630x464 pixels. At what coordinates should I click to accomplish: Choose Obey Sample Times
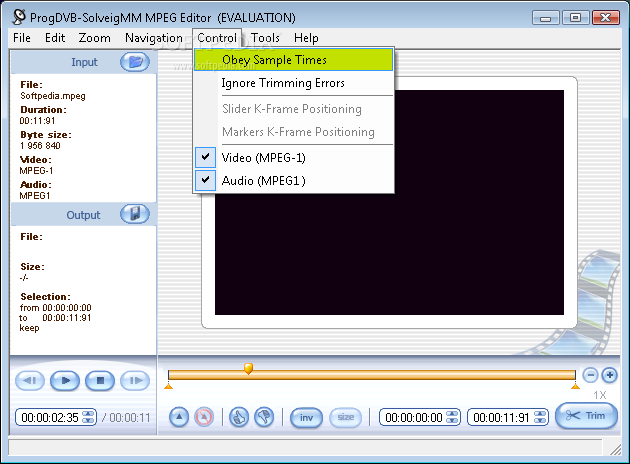[293, 60]
